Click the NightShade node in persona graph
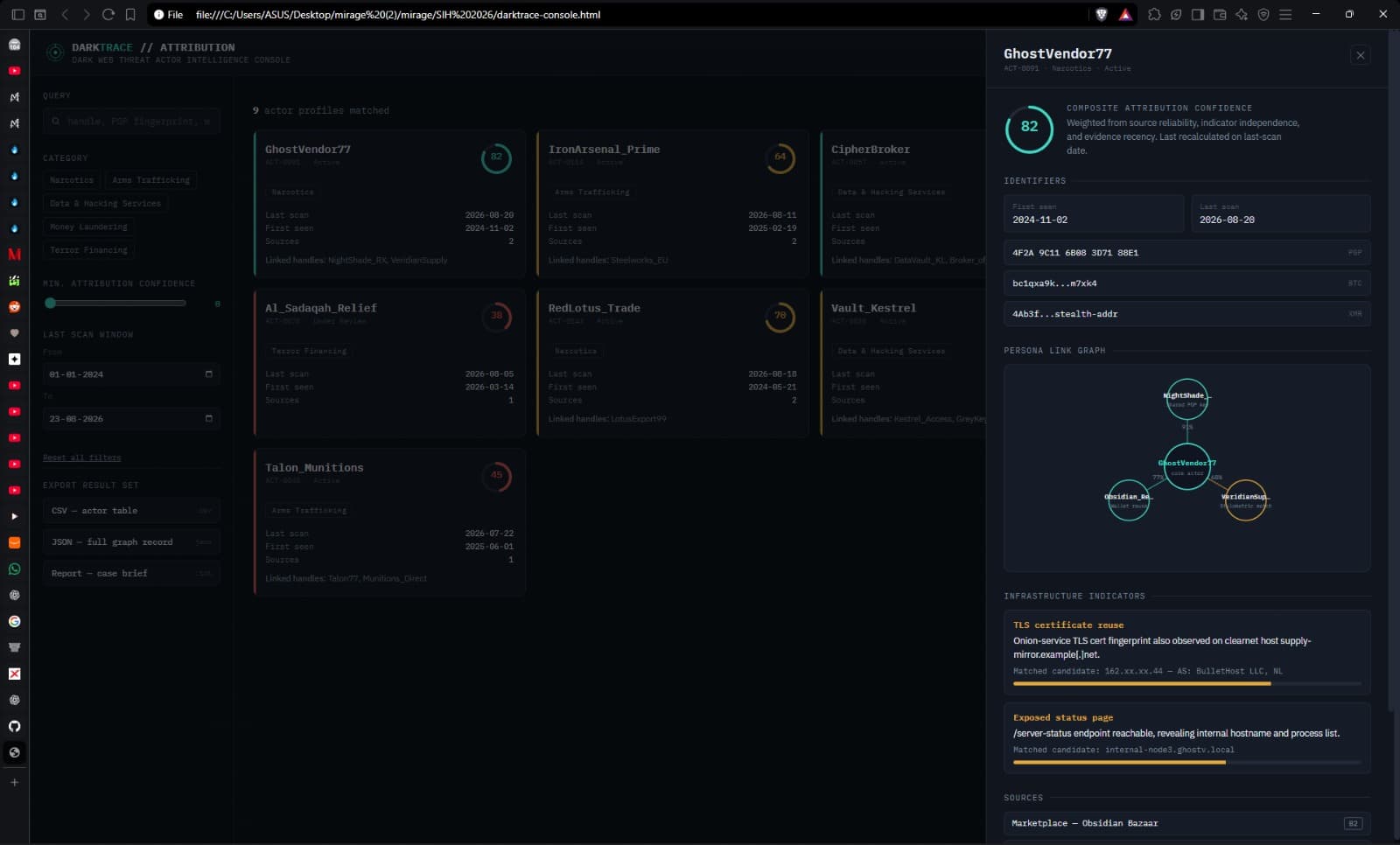The image size is (1400, 845). (1186, 400)
